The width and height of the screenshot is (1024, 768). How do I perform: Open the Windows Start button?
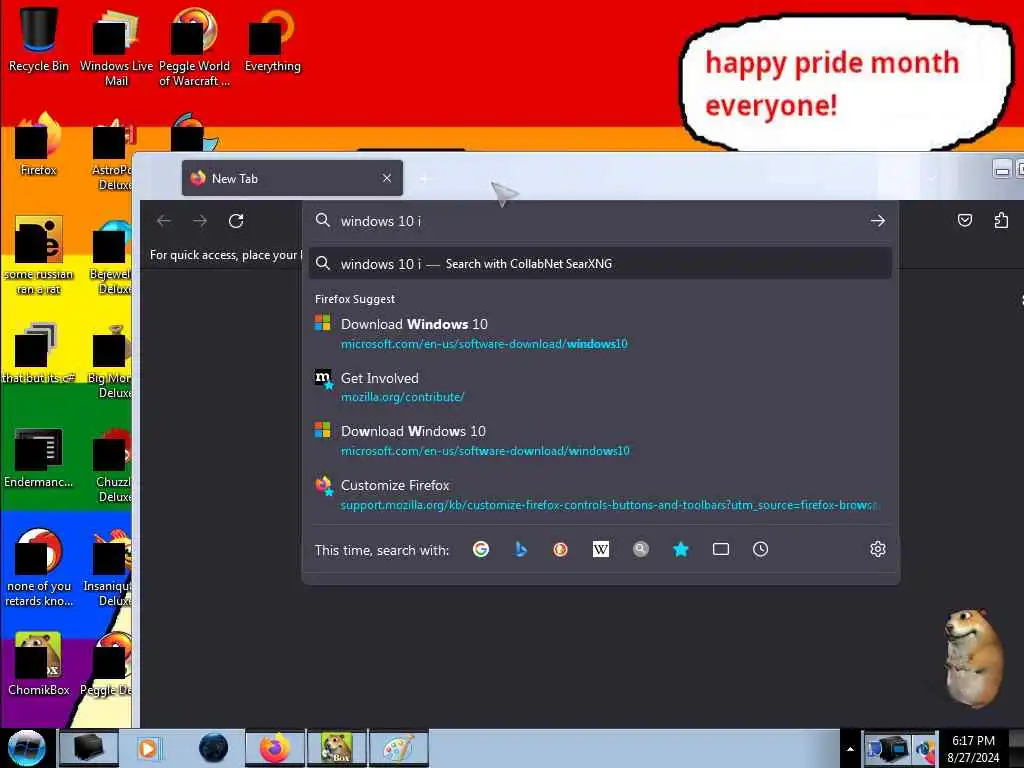[26, 748]
